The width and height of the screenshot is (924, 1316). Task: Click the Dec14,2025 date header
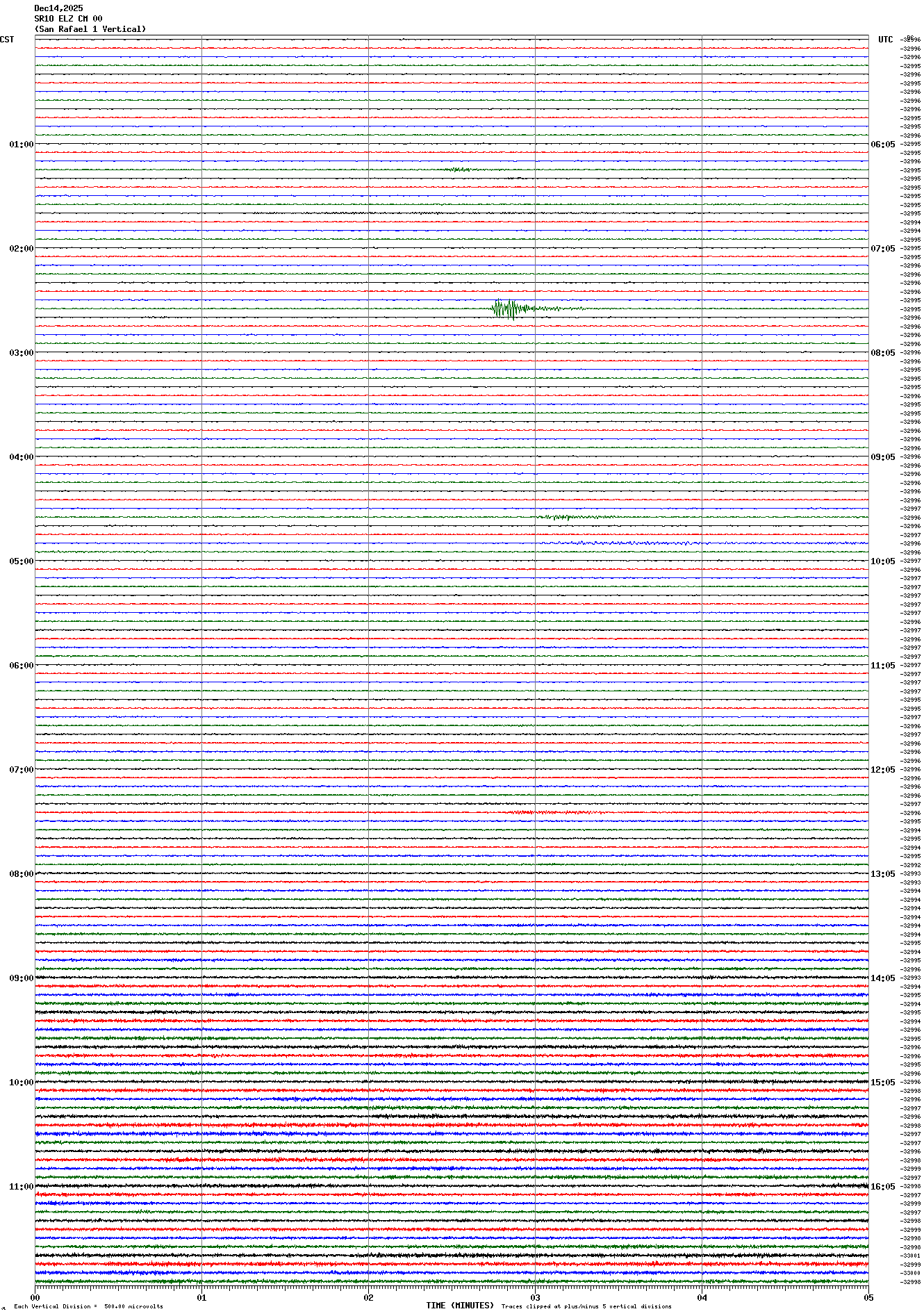[x=58, y=8]
